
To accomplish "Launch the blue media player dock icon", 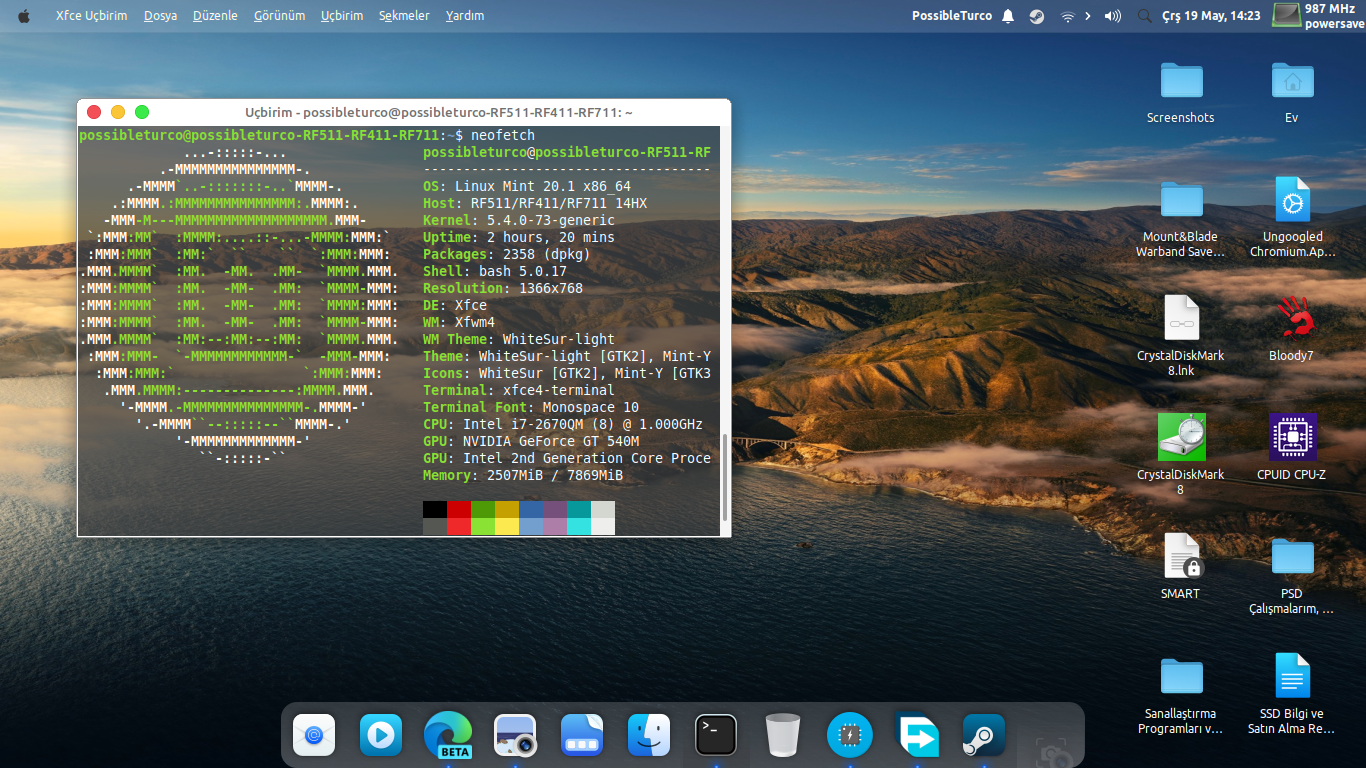I will (x=381, y=735).
